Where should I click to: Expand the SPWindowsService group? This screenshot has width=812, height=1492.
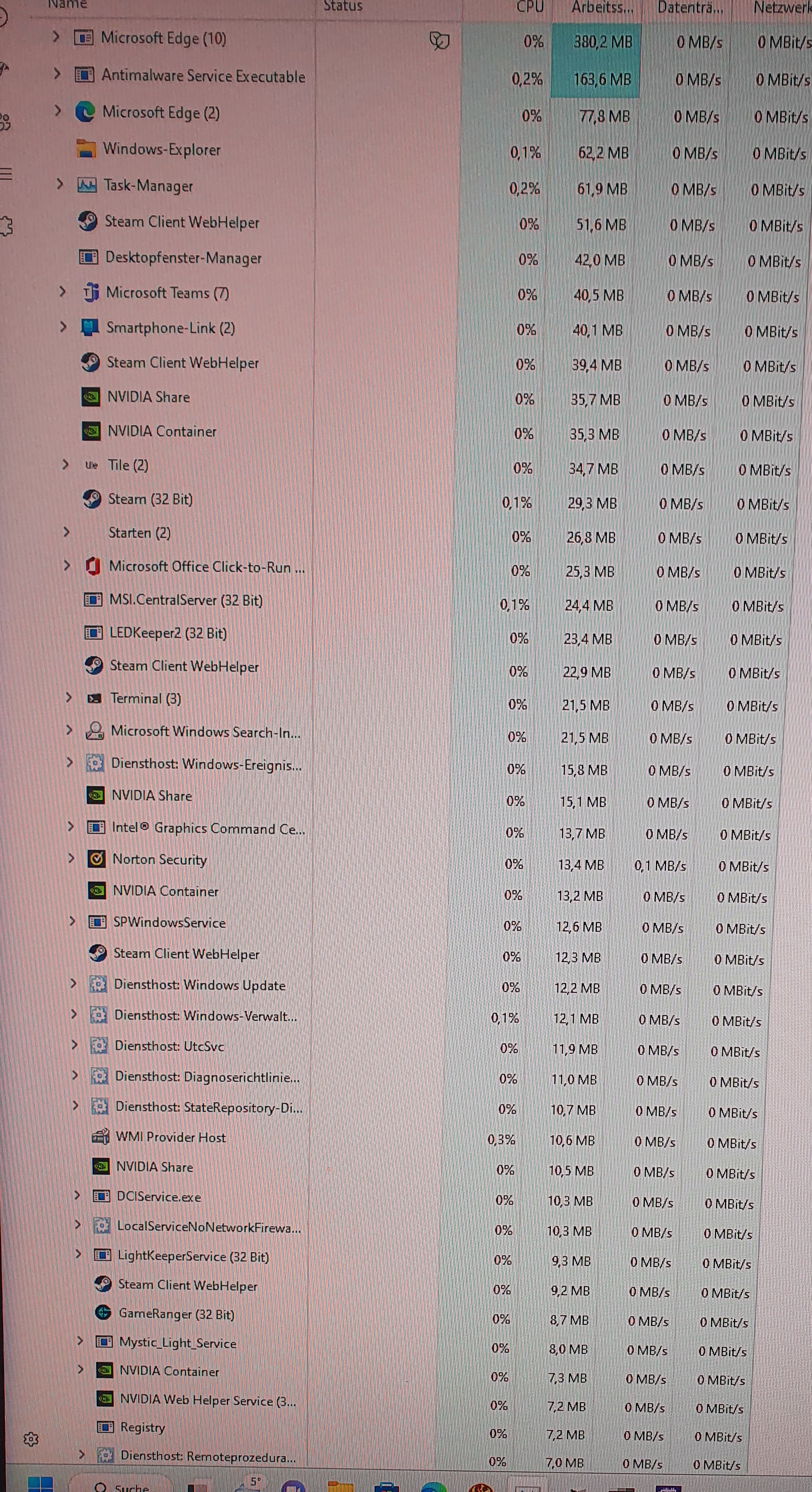point(73,920)
